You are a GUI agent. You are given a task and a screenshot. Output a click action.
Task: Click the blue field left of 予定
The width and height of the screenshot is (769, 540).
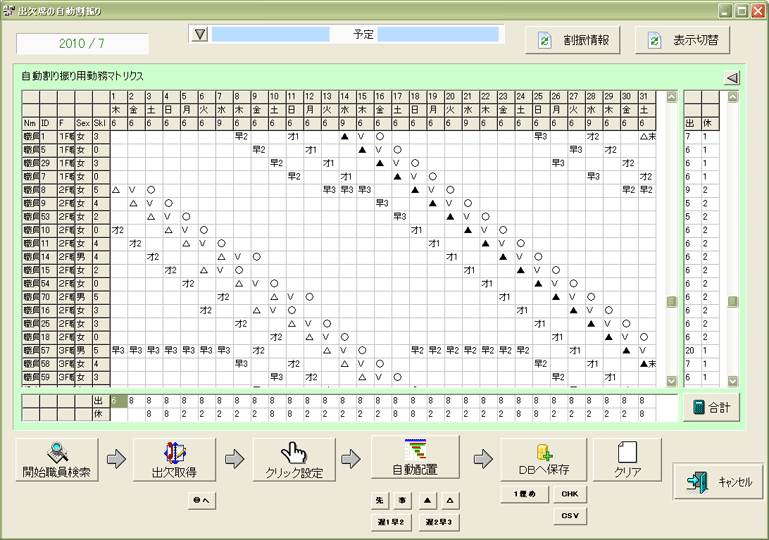pyautogui.click(x=270, y=34)
